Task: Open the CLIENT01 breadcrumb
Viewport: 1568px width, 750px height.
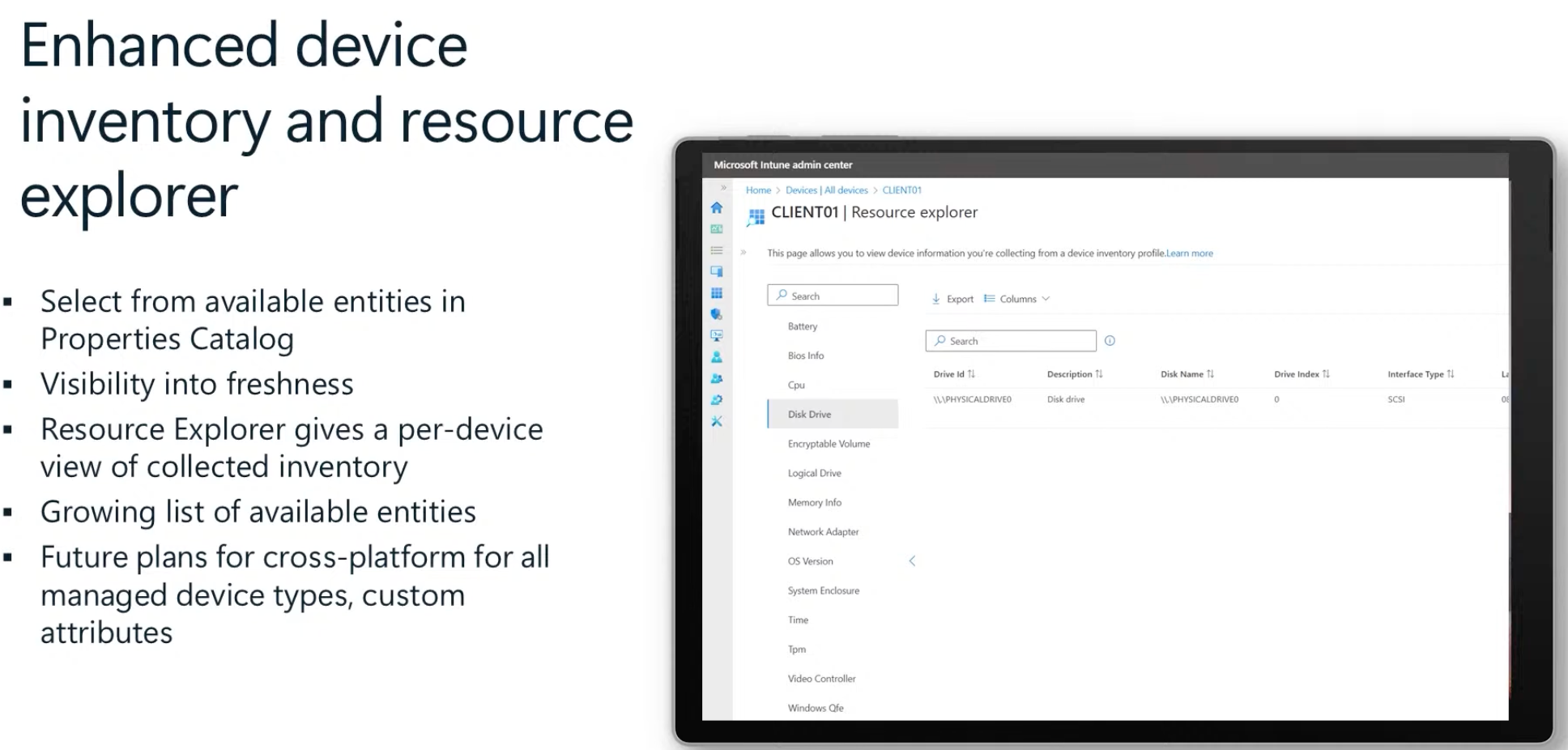Action: click(x=901, y=190)
